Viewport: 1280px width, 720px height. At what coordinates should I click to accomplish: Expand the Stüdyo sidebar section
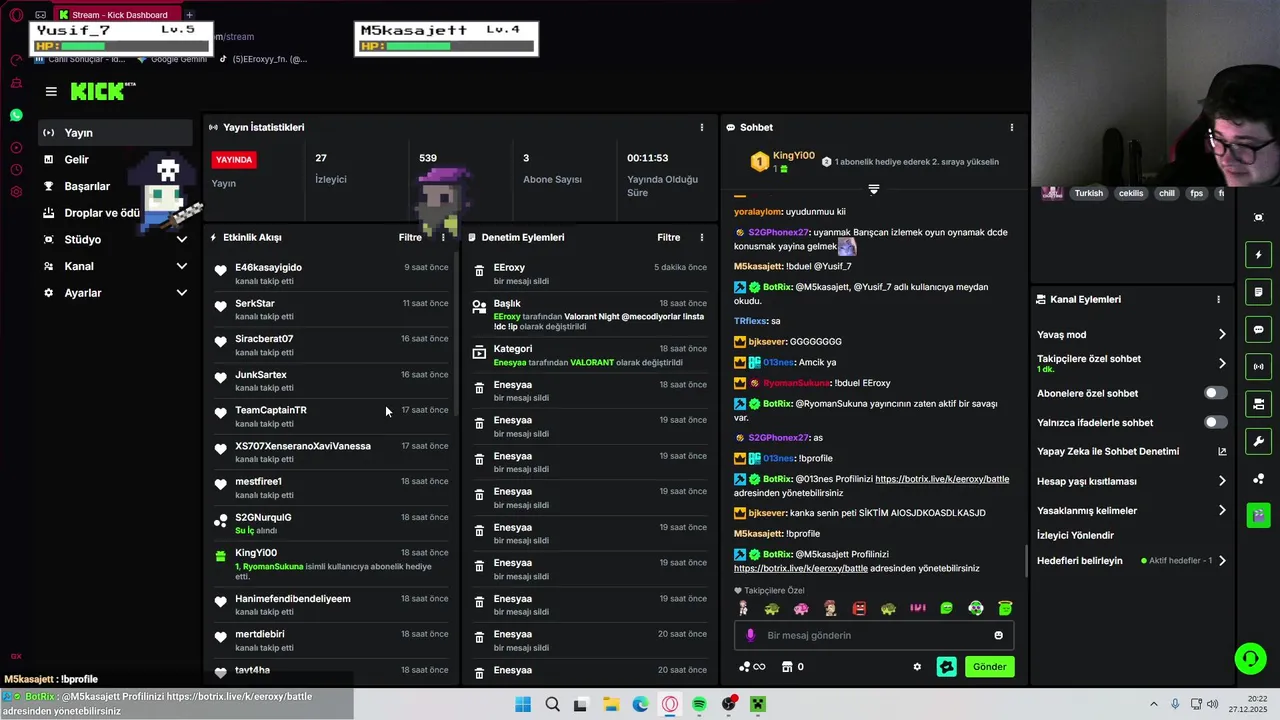[x=181, y=239]
